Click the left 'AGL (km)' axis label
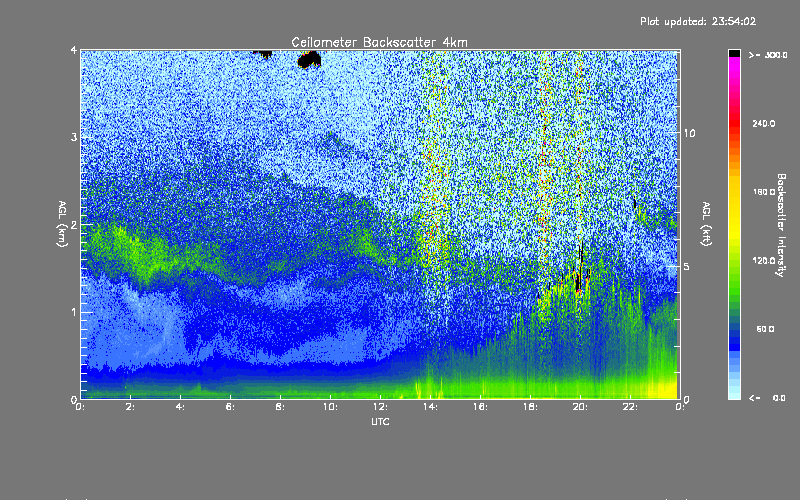 point(62,224)
